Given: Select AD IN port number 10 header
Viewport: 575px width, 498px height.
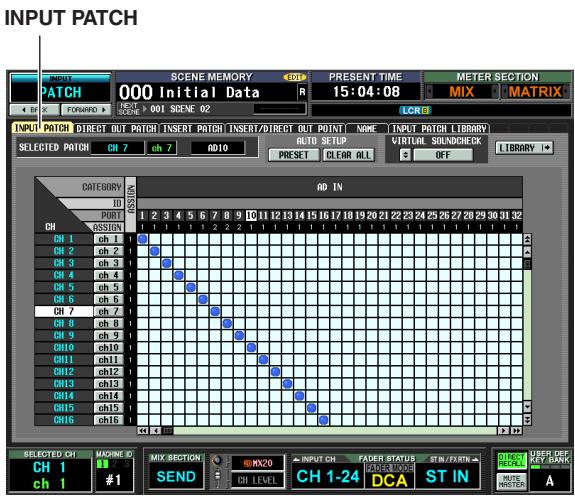Looking at the screenshot, I should click(251, 215).
